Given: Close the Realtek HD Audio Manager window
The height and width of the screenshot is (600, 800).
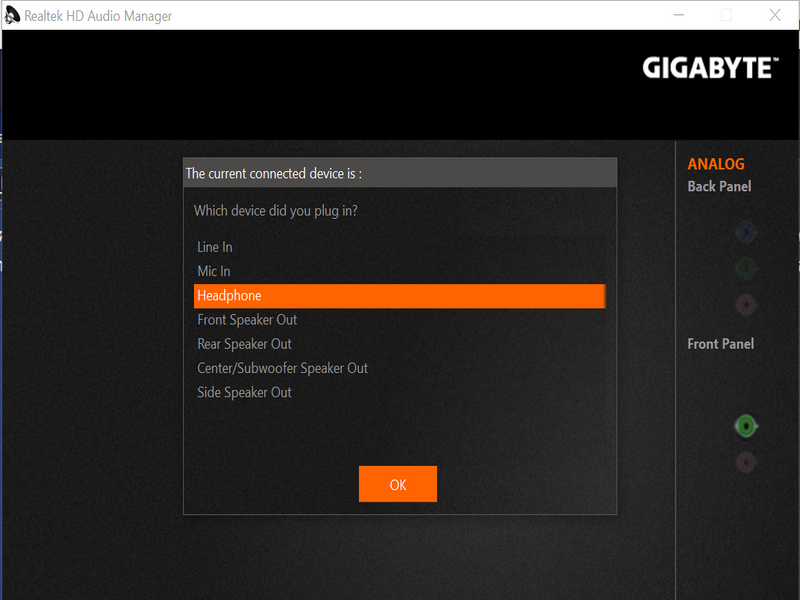Looking at the screenshot, I should click(775, 15).
